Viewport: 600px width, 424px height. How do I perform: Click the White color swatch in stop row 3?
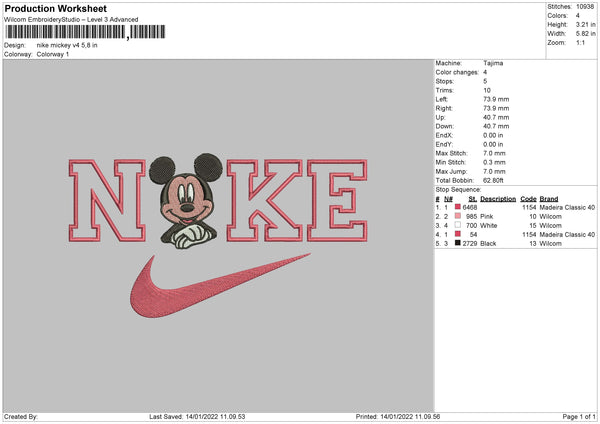tap(458, 225)
